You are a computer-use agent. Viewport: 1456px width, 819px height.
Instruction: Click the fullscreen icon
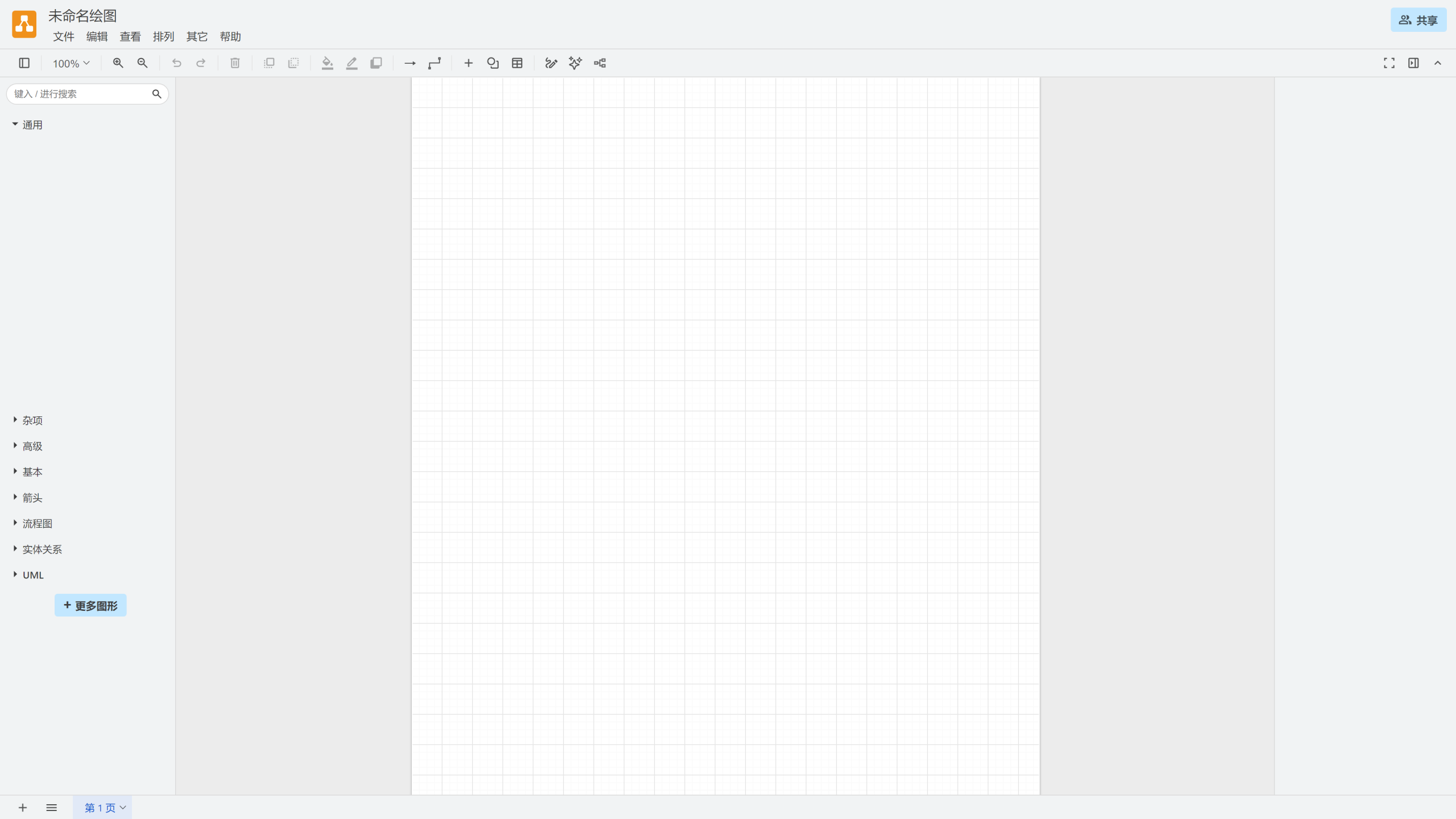click(1389, 63)
